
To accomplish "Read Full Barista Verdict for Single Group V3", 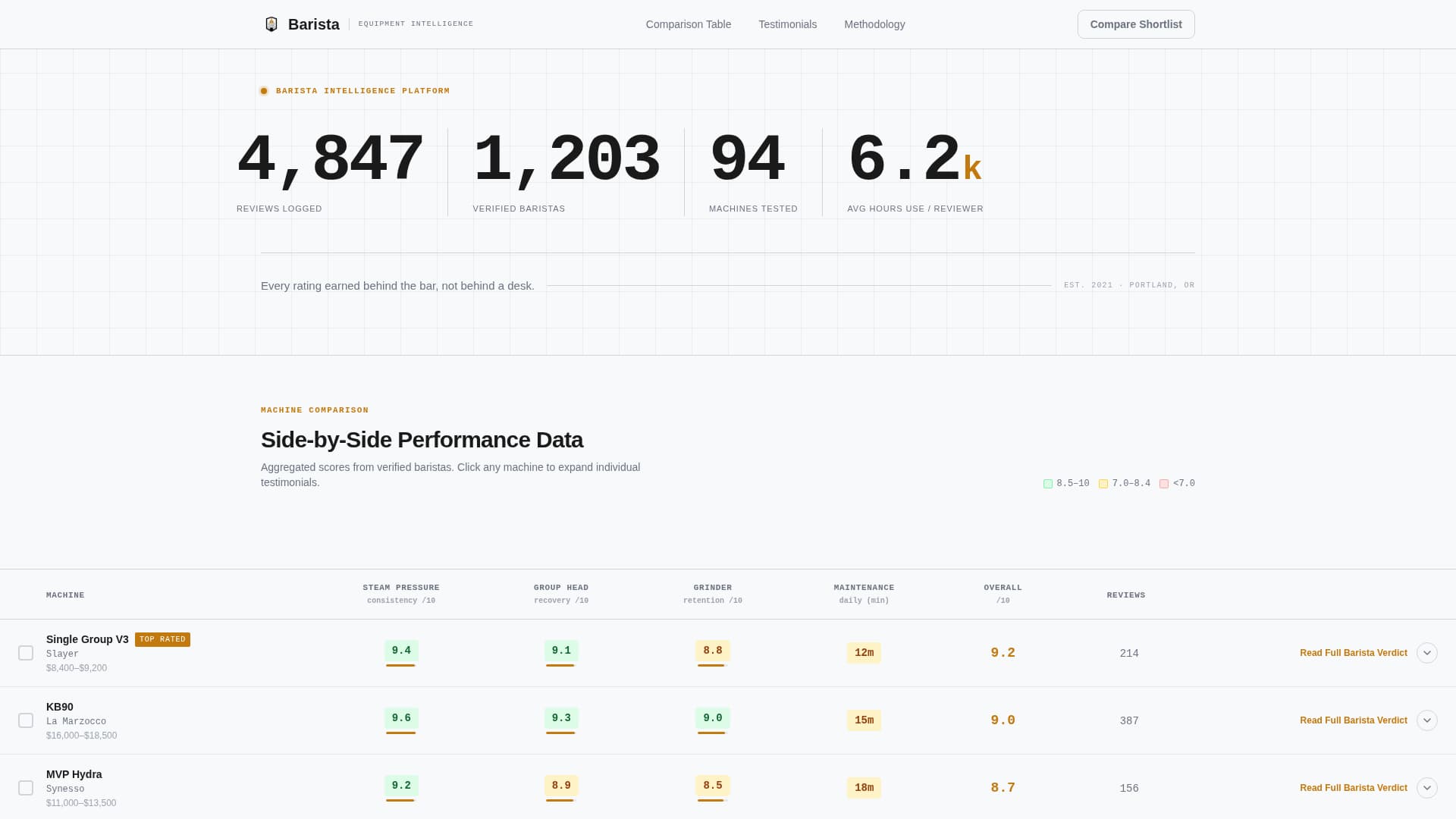I will pyautogui.click(x=1353, y=653).
